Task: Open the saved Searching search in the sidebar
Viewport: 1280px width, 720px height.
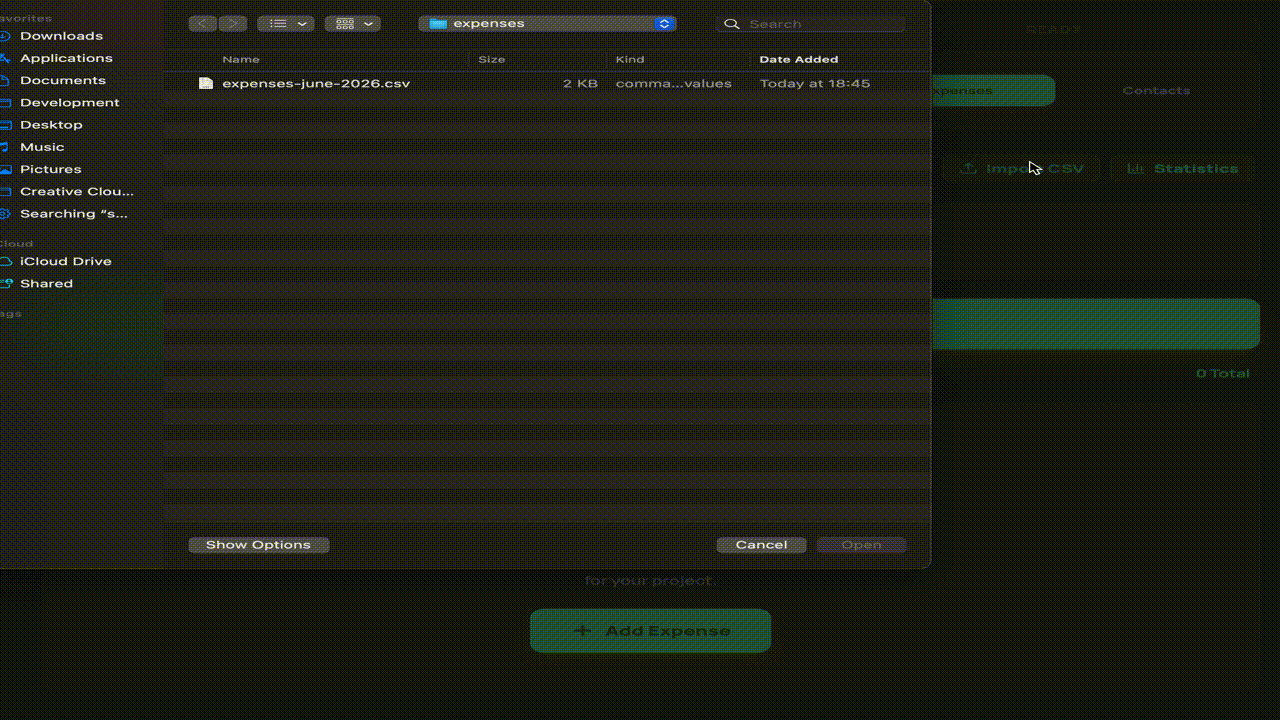Action: [73, 214]
